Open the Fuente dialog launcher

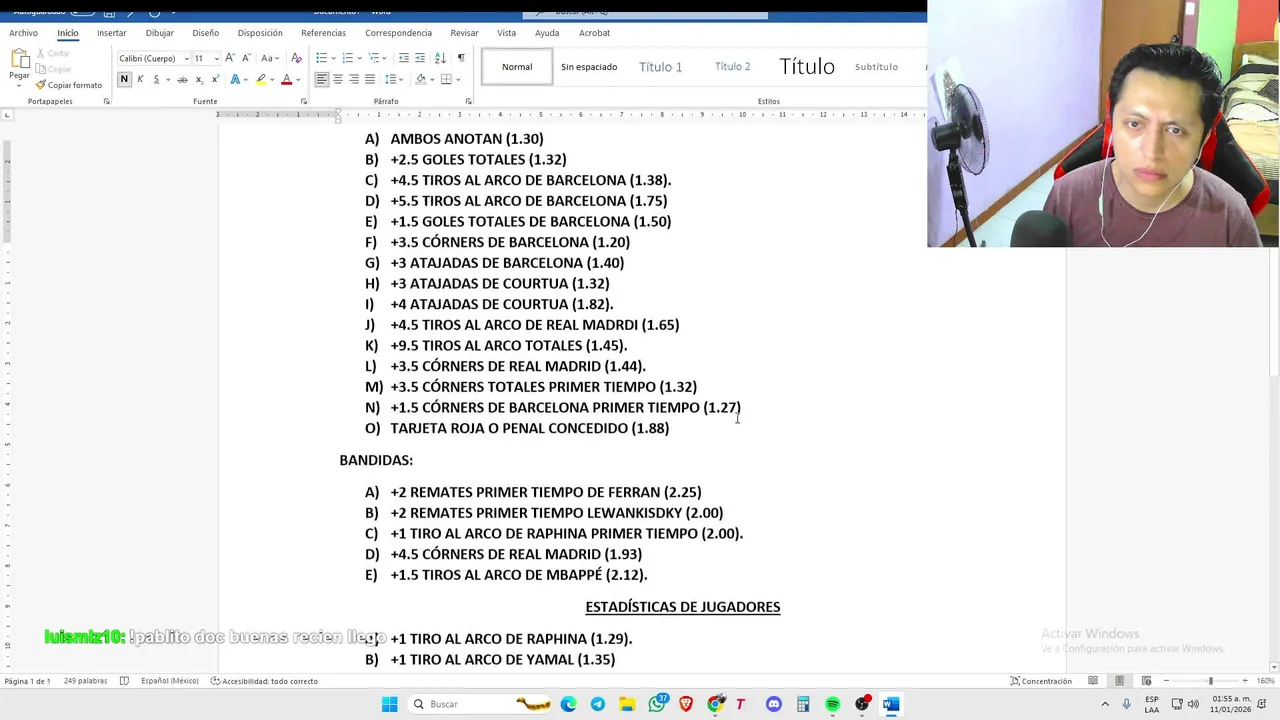(x=304, y=101)
